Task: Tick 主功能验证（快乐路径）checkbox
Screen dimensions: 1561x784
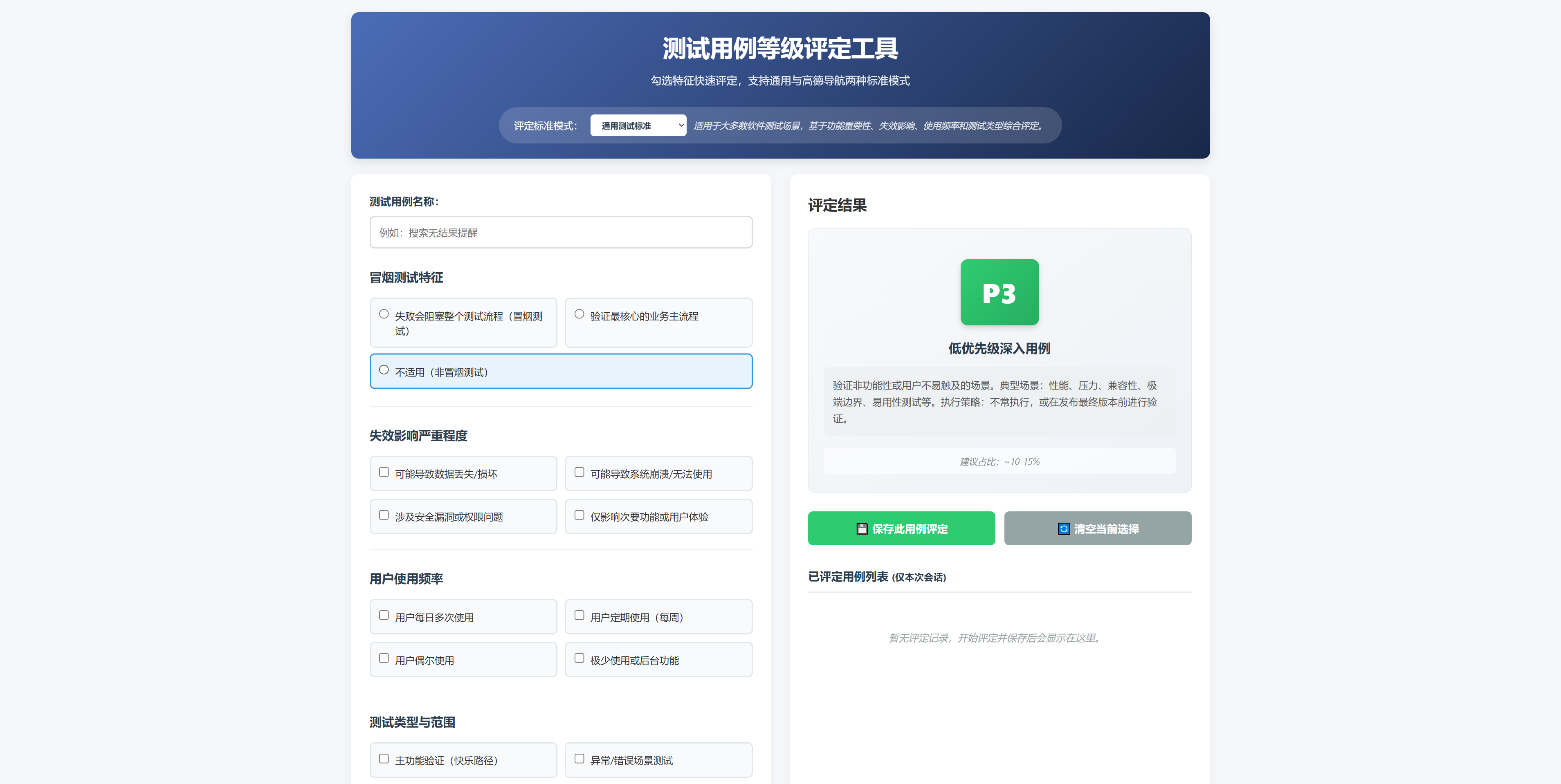Action: (x=384, y=759)
